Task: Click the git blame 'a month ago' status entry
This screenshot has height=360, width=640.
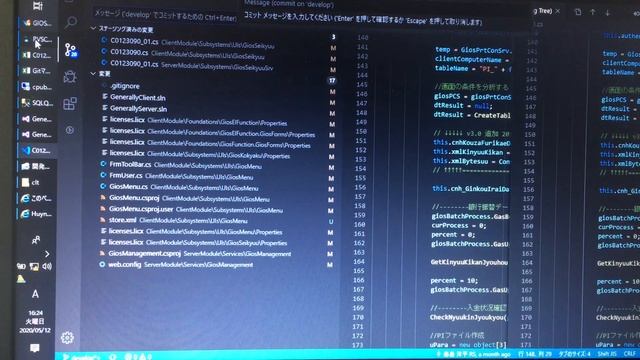Action: 473,354
